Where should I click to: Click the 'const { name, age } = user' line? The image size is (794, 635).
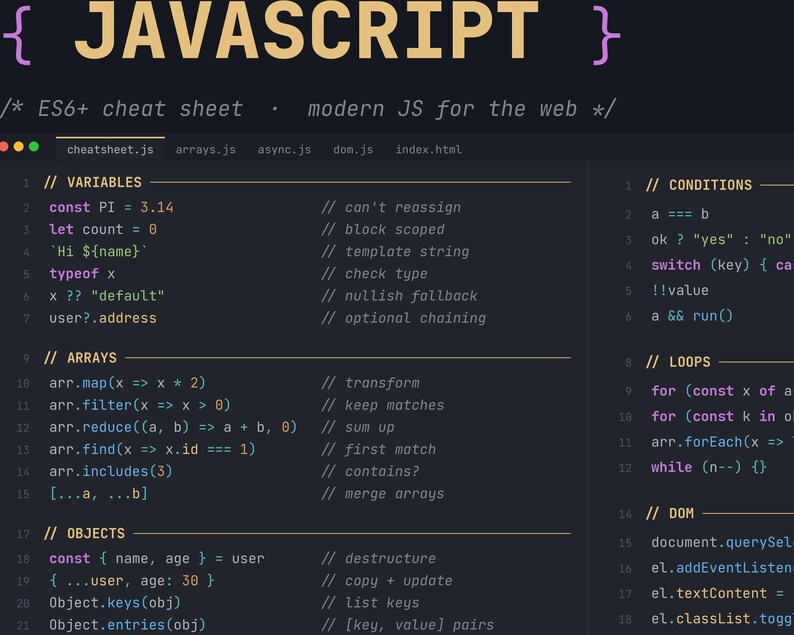tap(156, 559)
